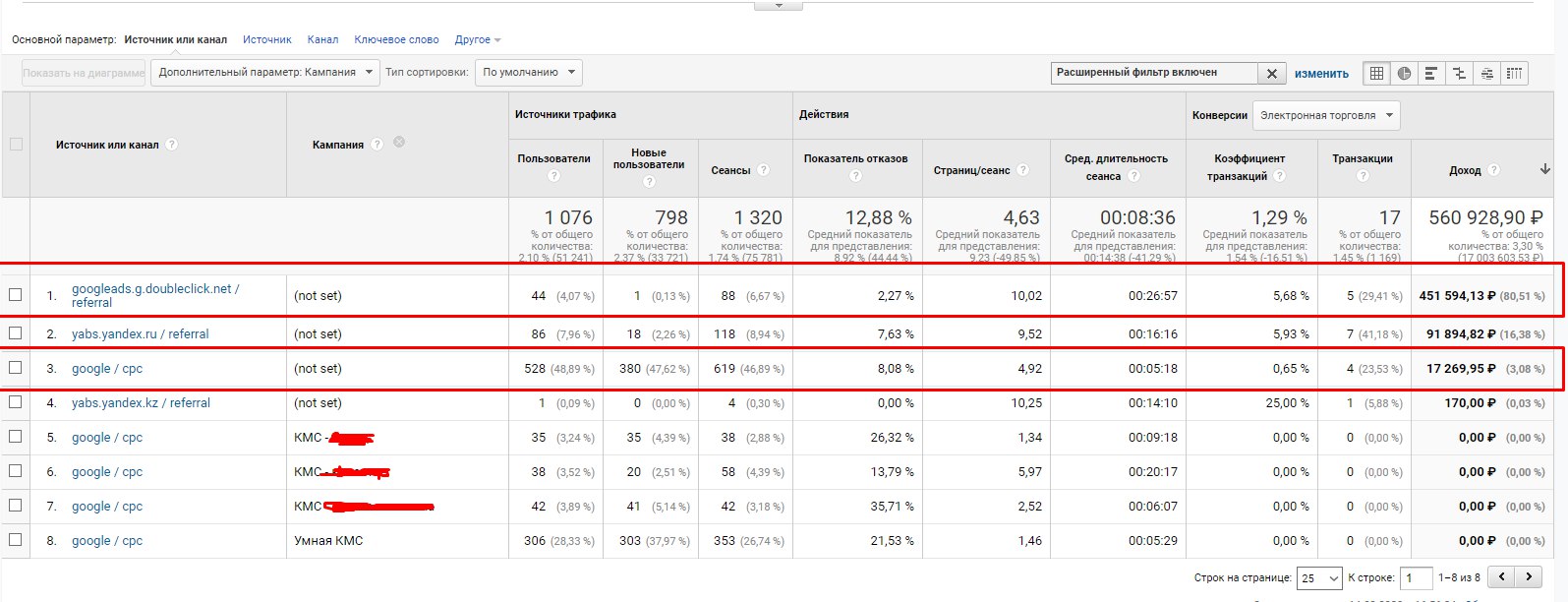The image size is (1568, 602).
Task: Sort by Показатель отказов column header
Action: click(x=855, y=158)
